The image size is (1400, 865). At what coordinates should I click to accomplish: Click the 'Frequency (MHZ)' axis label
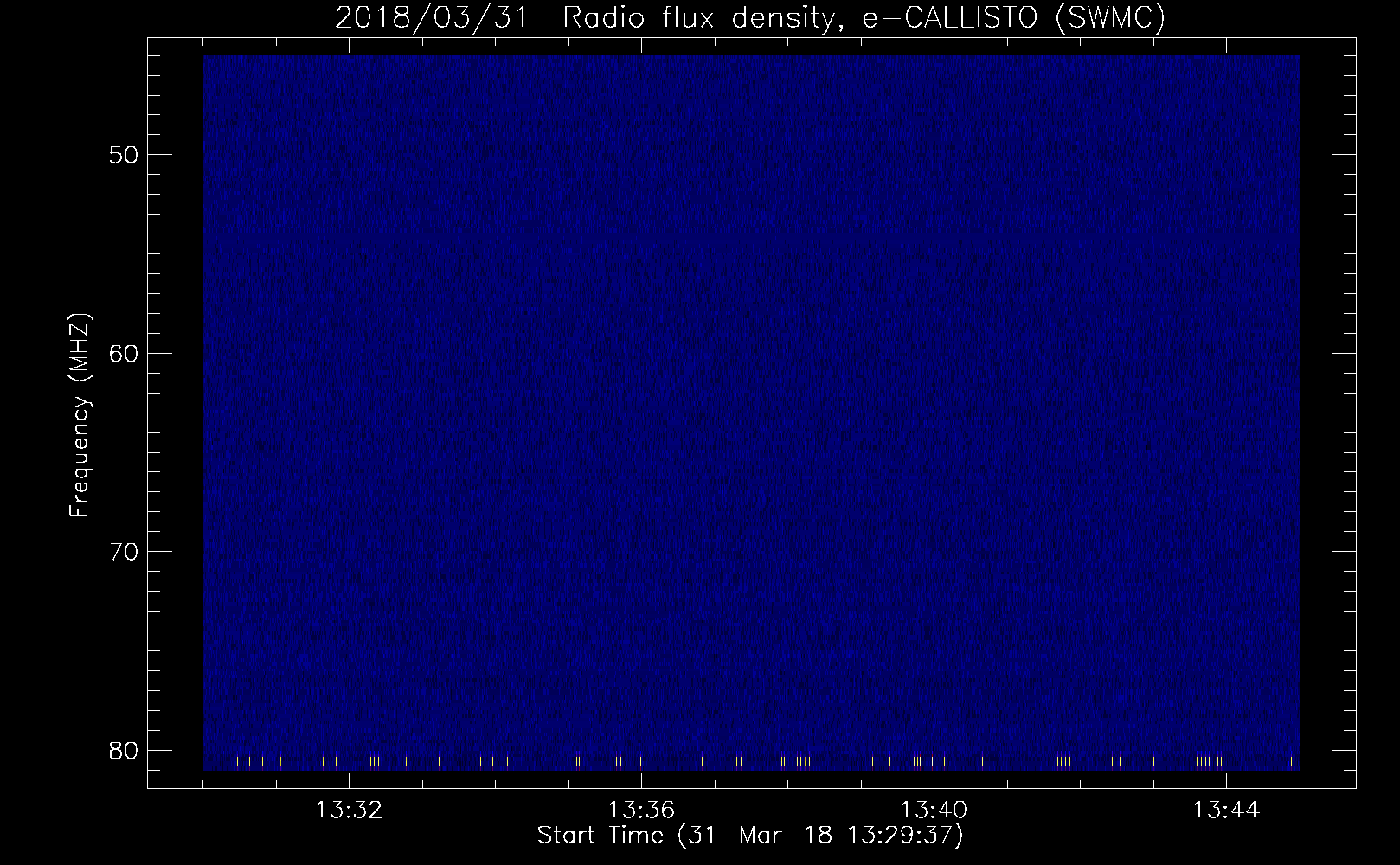(x=80, y=414)
